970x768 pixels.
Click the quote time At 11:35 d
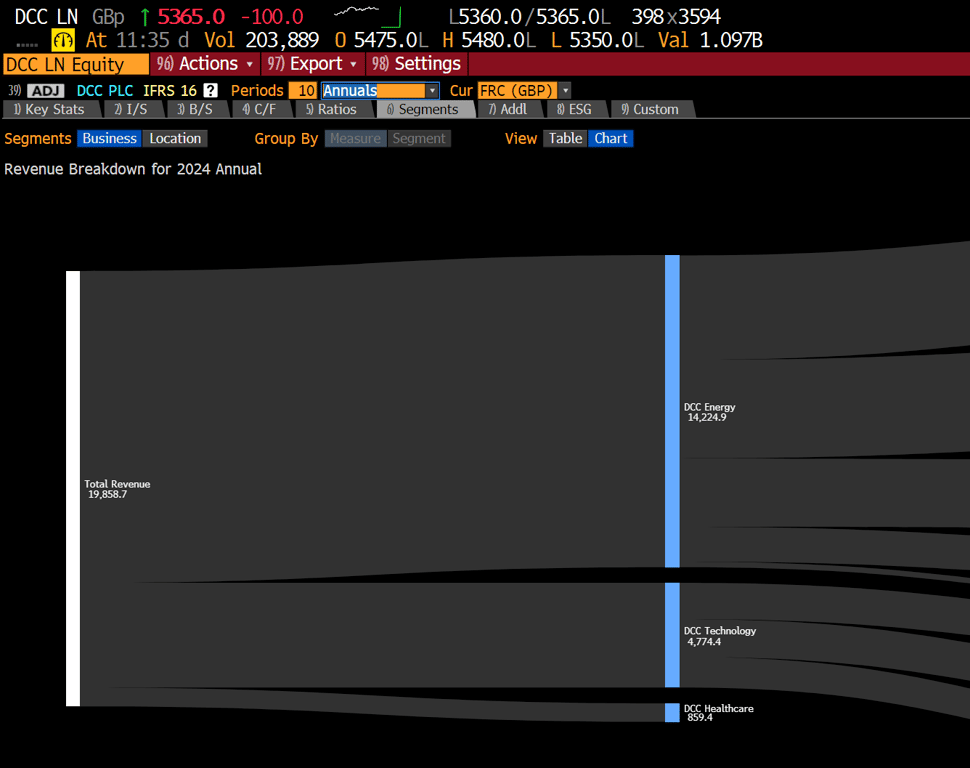137,40
